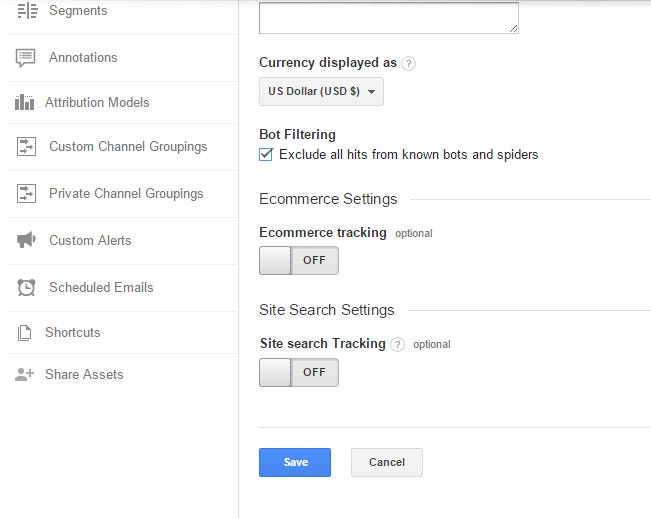Select Scheduled Emails in the sidebar
Image resolution: width=651 pixels, height=518 pixels.
(101, 288)
